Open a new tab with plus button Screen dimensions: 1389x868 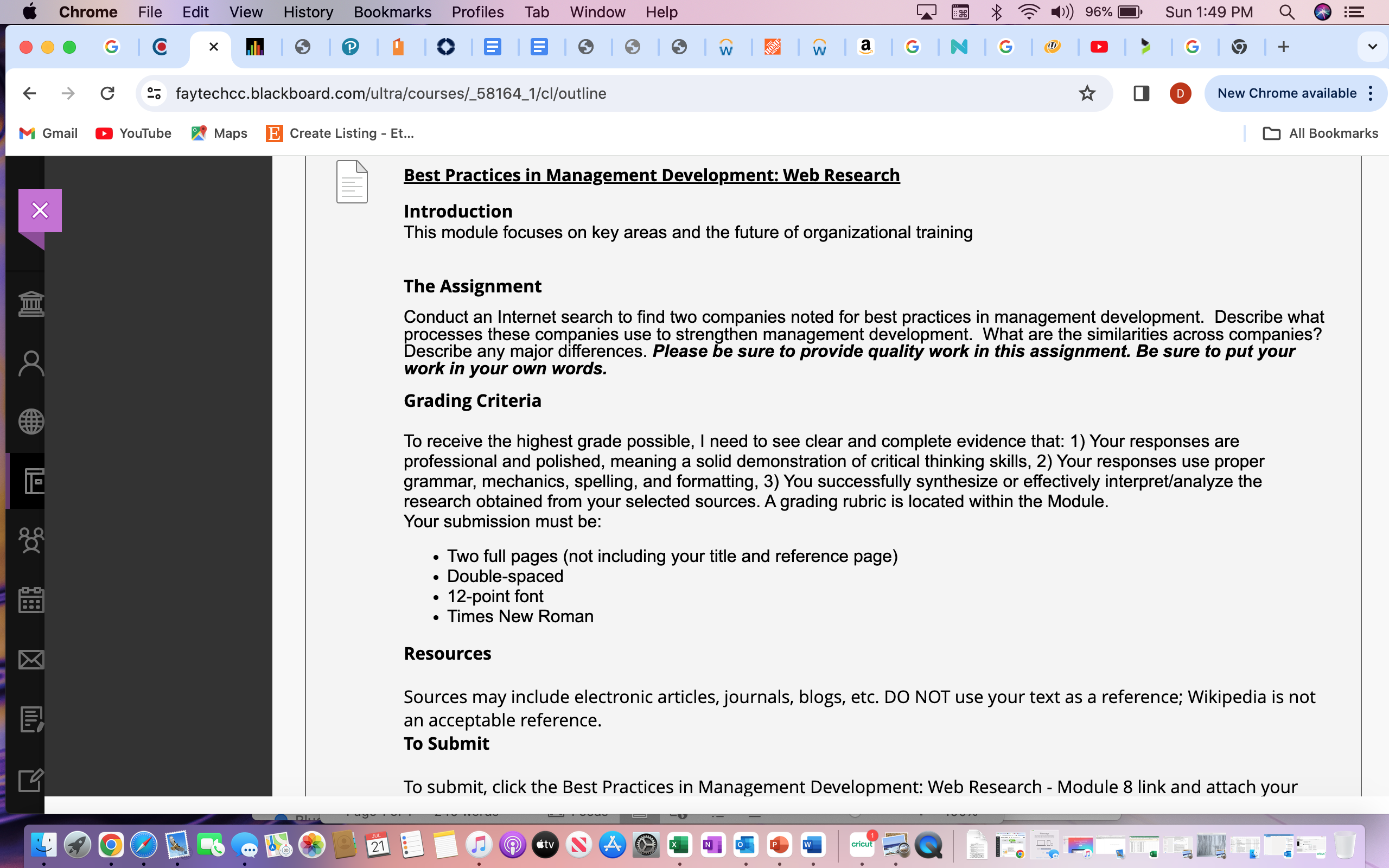click(x=1284, y=47)
